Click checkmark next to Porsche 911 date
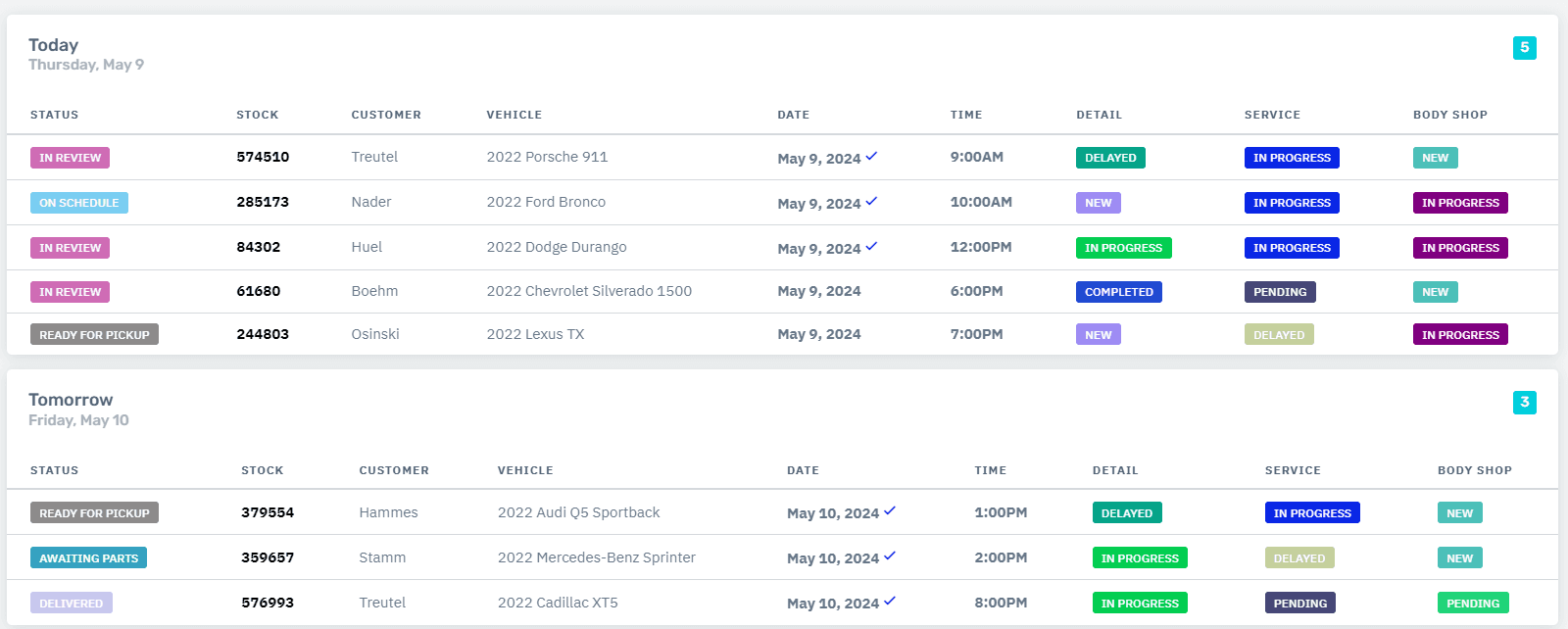Viewport: 1568px width, 629px height. [x=871, y=156]
